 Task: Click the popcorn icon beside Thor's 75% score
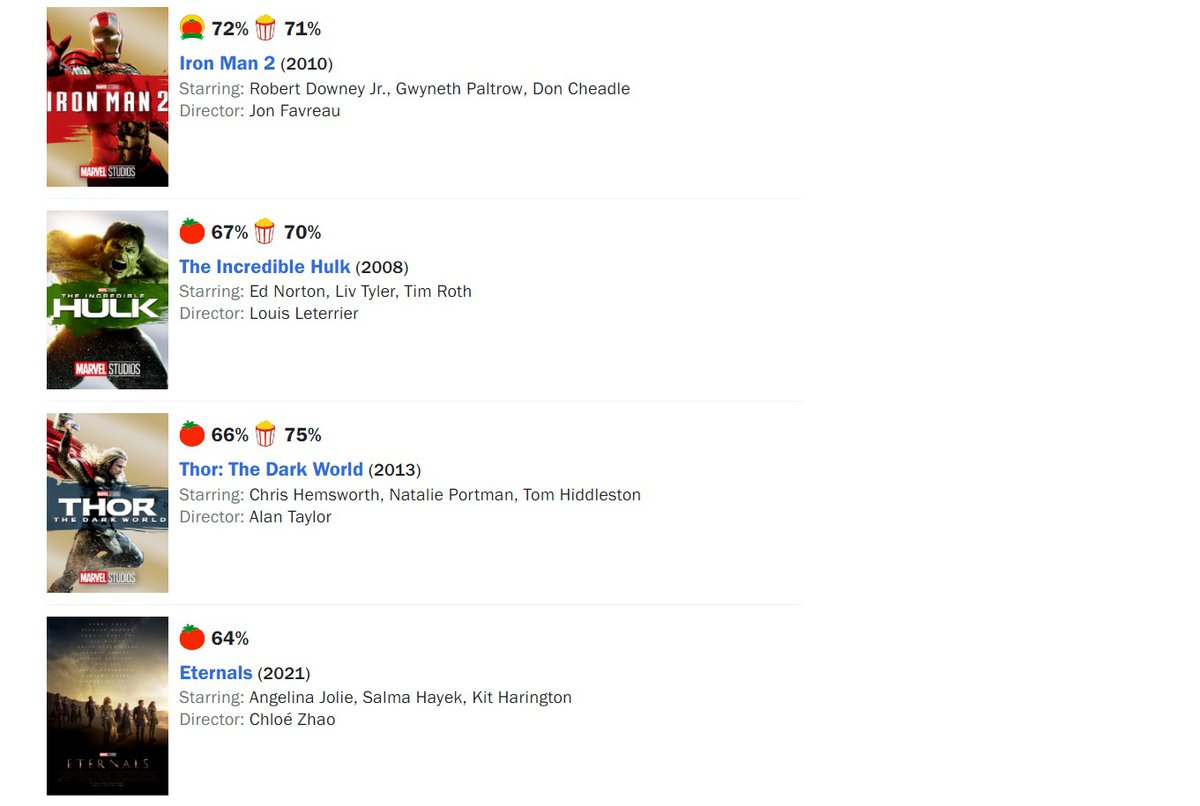click(x=265, y=434)
